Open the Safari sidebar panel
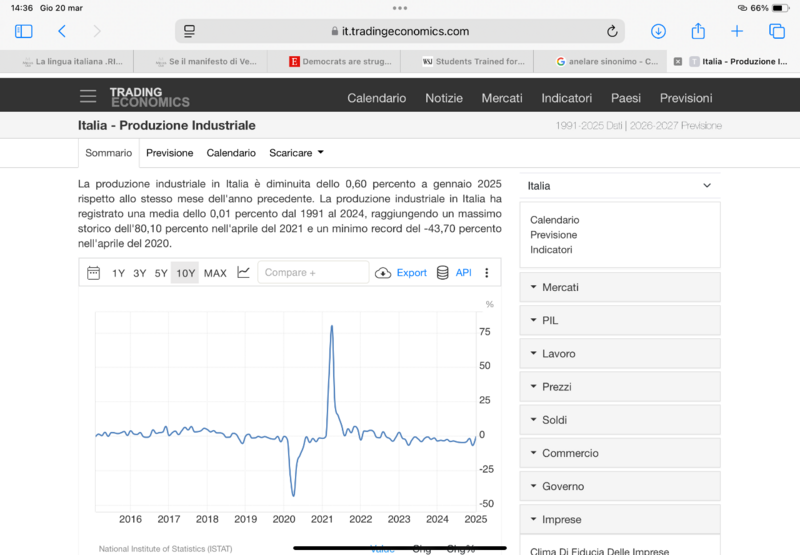 tap(24, 32)
